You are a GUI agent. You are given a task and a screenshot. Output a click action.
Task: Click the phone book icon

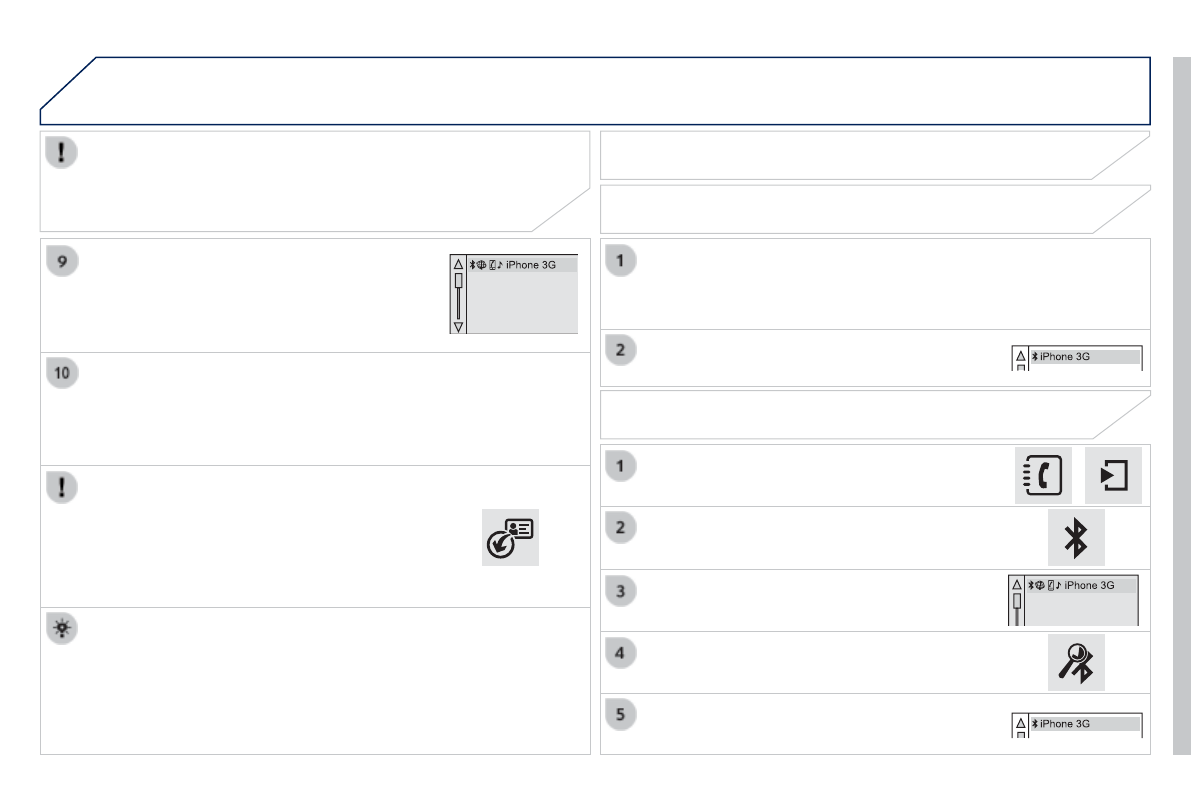coord(1041,475)
